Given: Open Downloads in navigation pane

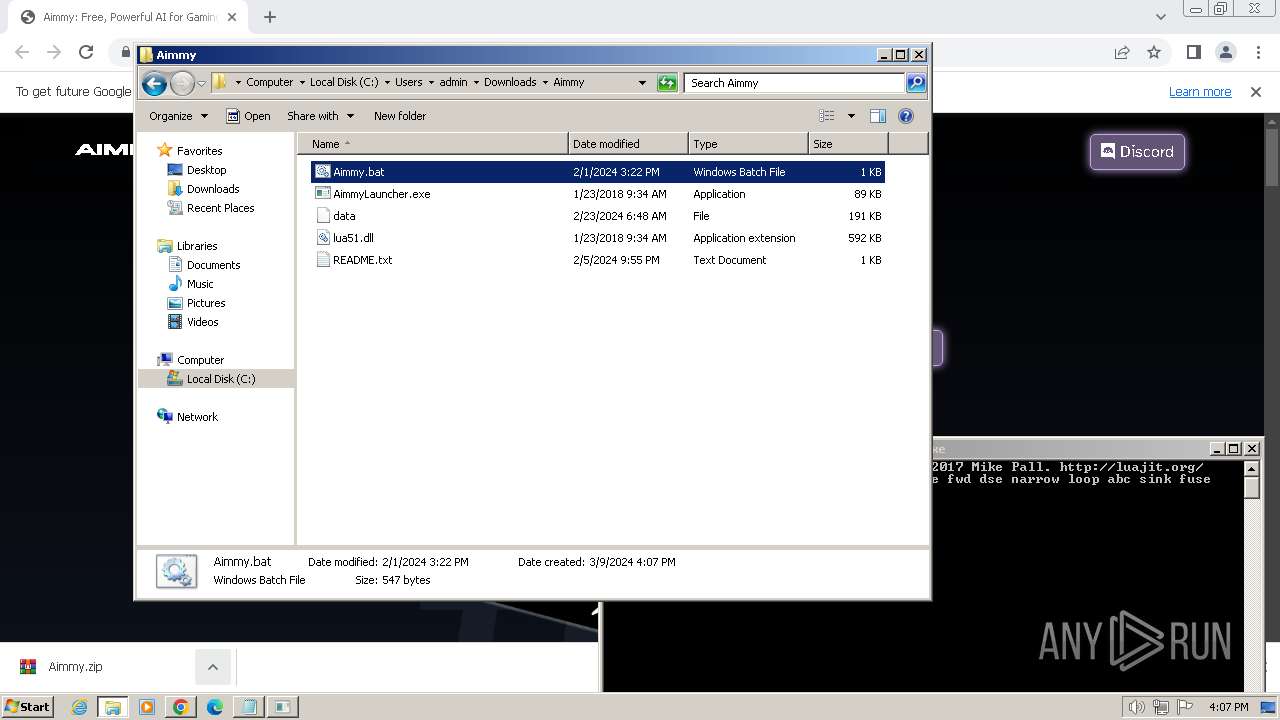Looking at the screenshot, I should point(213,189).
